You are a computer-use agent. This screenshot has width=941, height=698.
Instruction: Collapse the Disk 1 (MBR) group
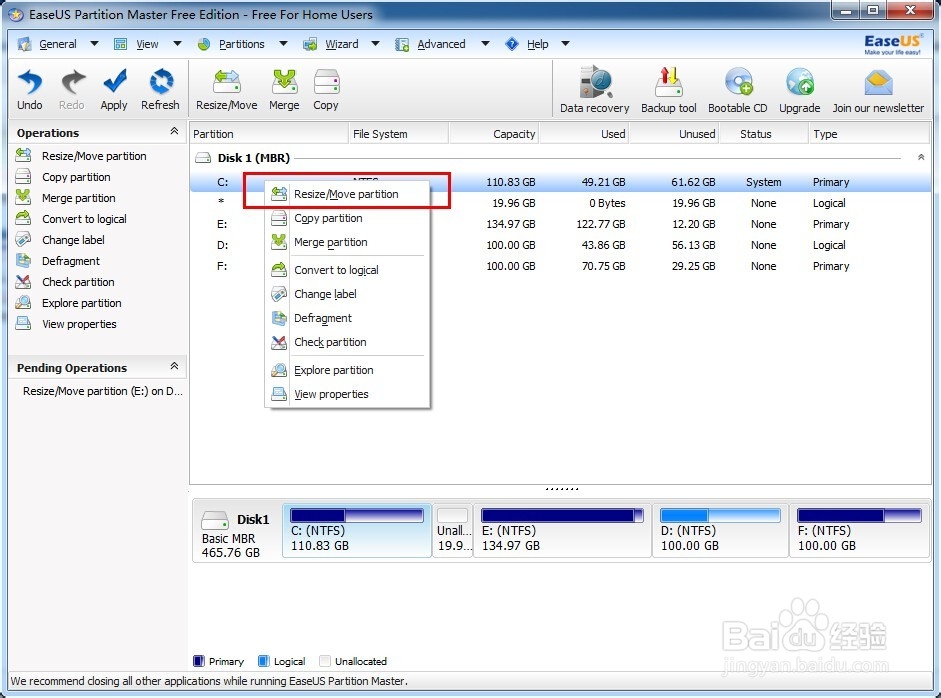point(921,157)
